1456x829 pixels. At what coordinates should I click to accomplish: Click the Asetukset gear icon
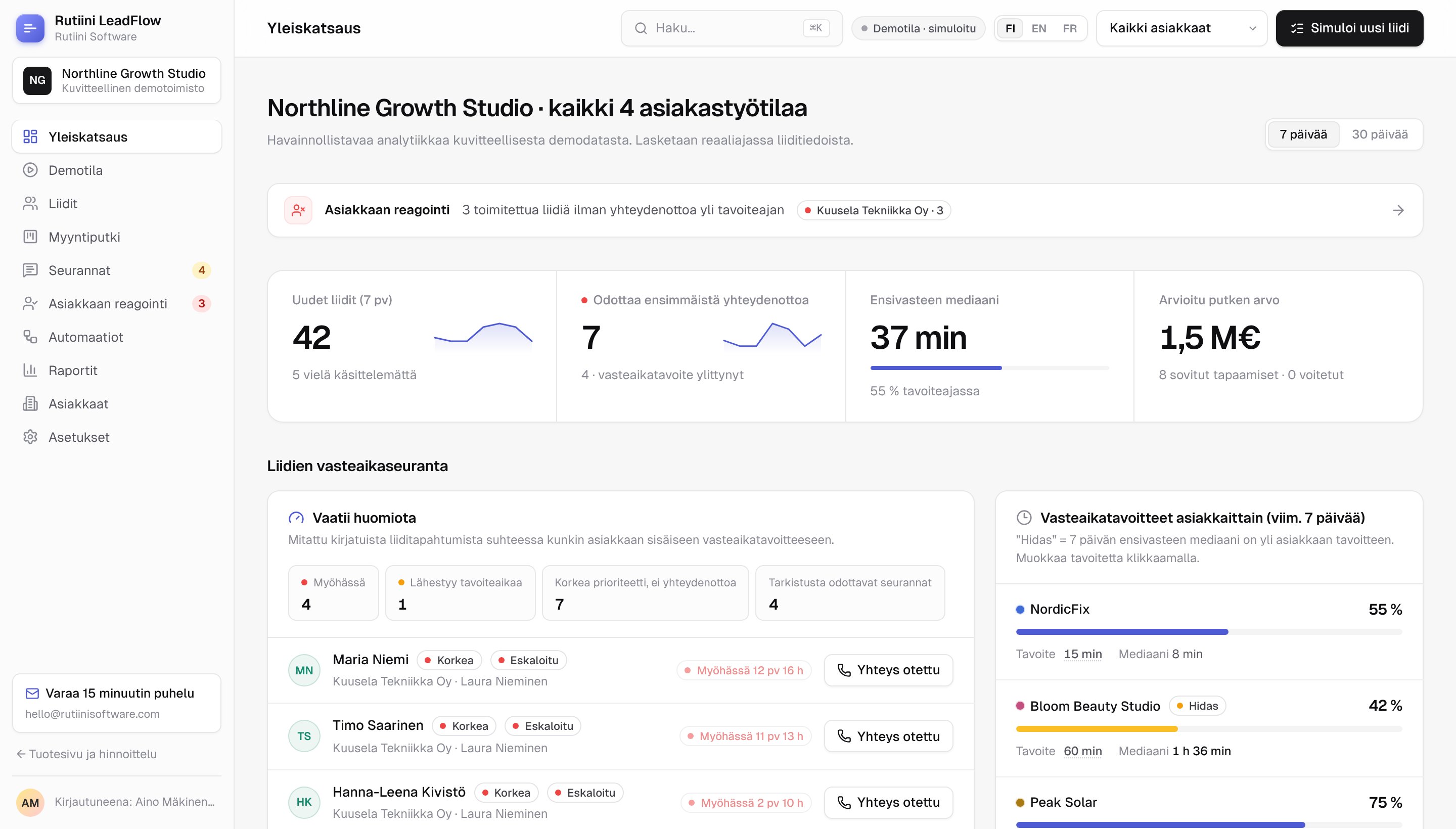(x=30, y=437)
